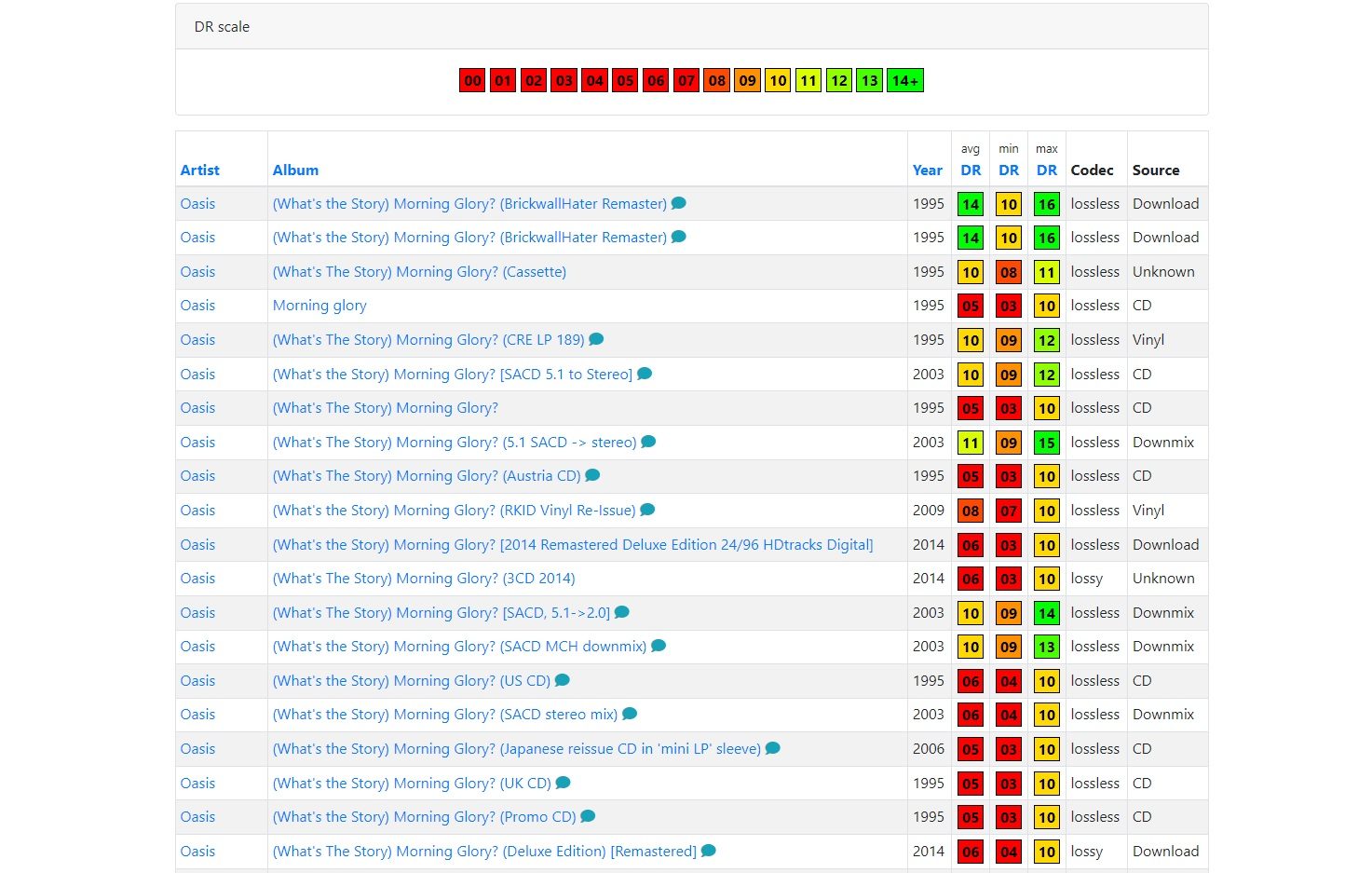The height and width of the screenshot is (873, 1372).
Task: Open the RKID Vinyl Re-Issue album link
Action: (455, 510)
